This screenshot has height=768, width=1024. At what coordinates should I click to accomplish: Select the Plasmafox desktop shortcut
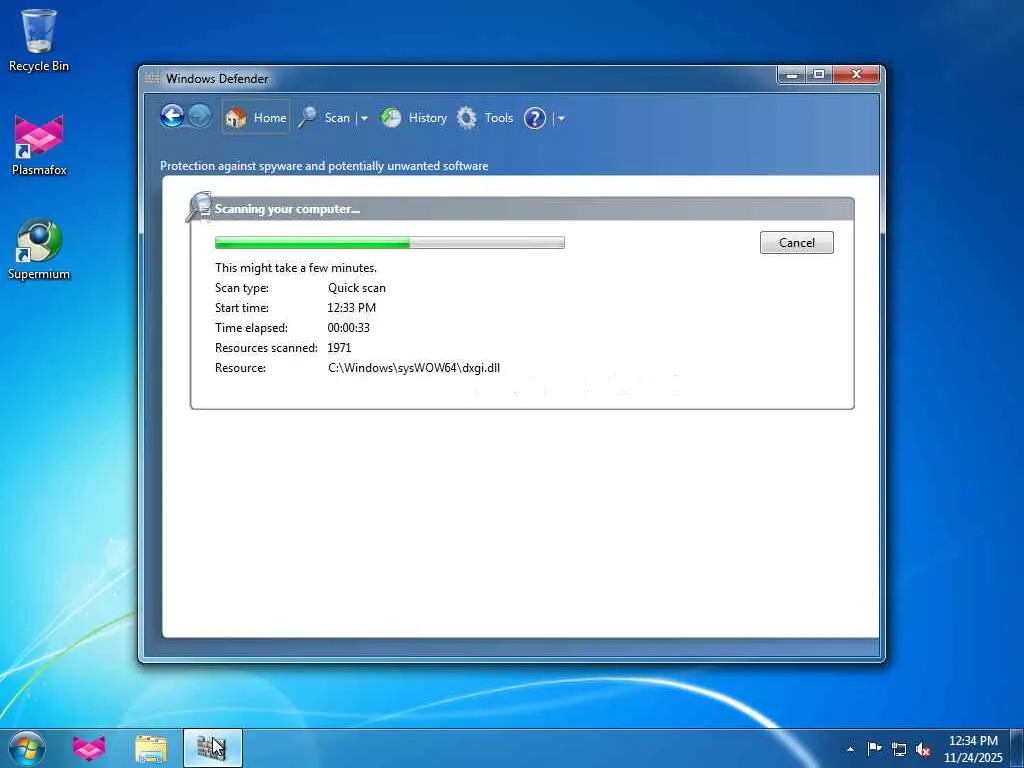[x=39, y=145]
